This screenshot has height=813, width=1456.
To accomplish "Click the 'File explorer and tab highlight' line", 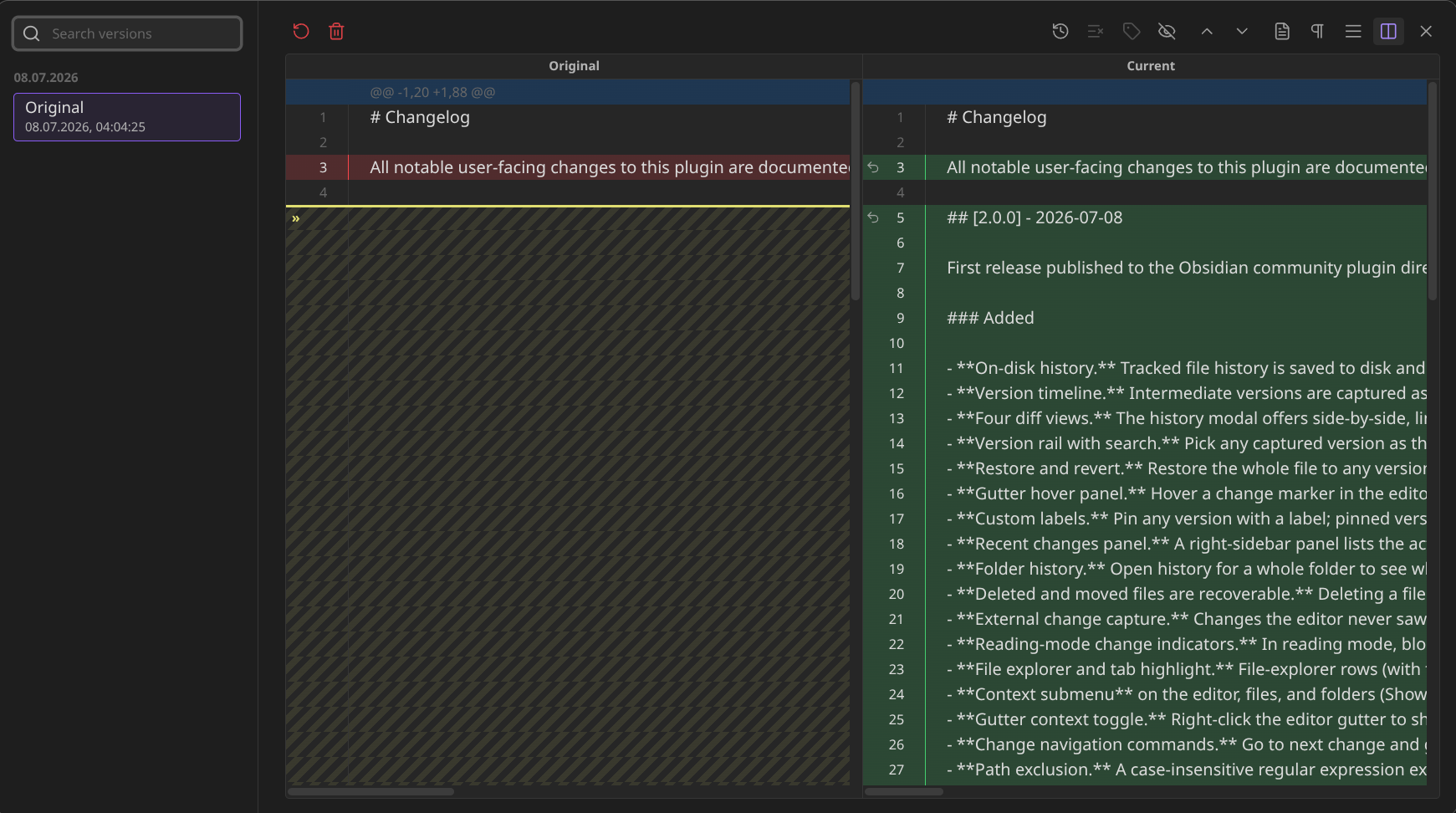I will [1145, 669].
